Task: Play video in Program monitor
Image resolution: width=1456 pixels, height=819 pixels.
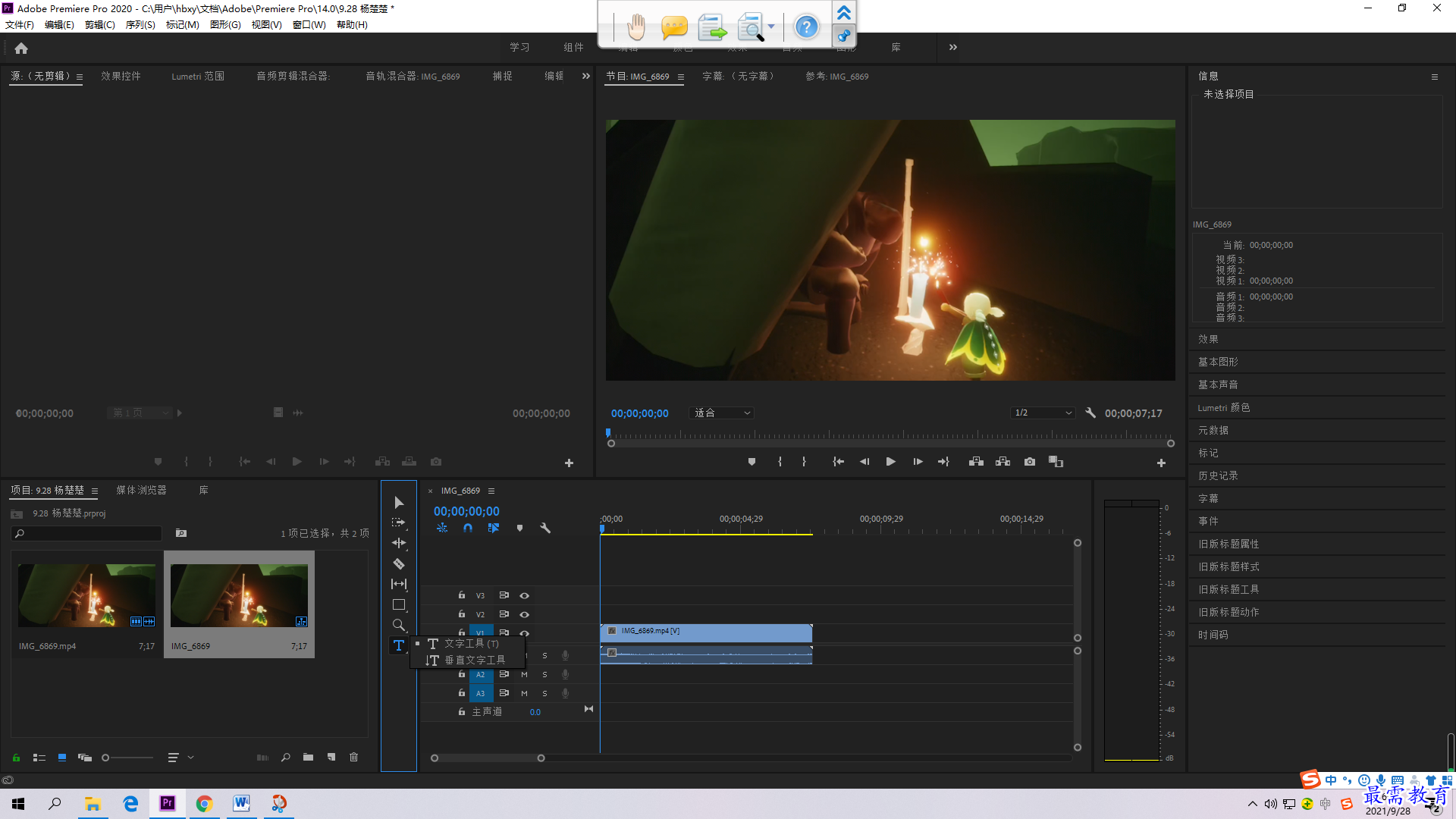Action: tap(890, 462)
